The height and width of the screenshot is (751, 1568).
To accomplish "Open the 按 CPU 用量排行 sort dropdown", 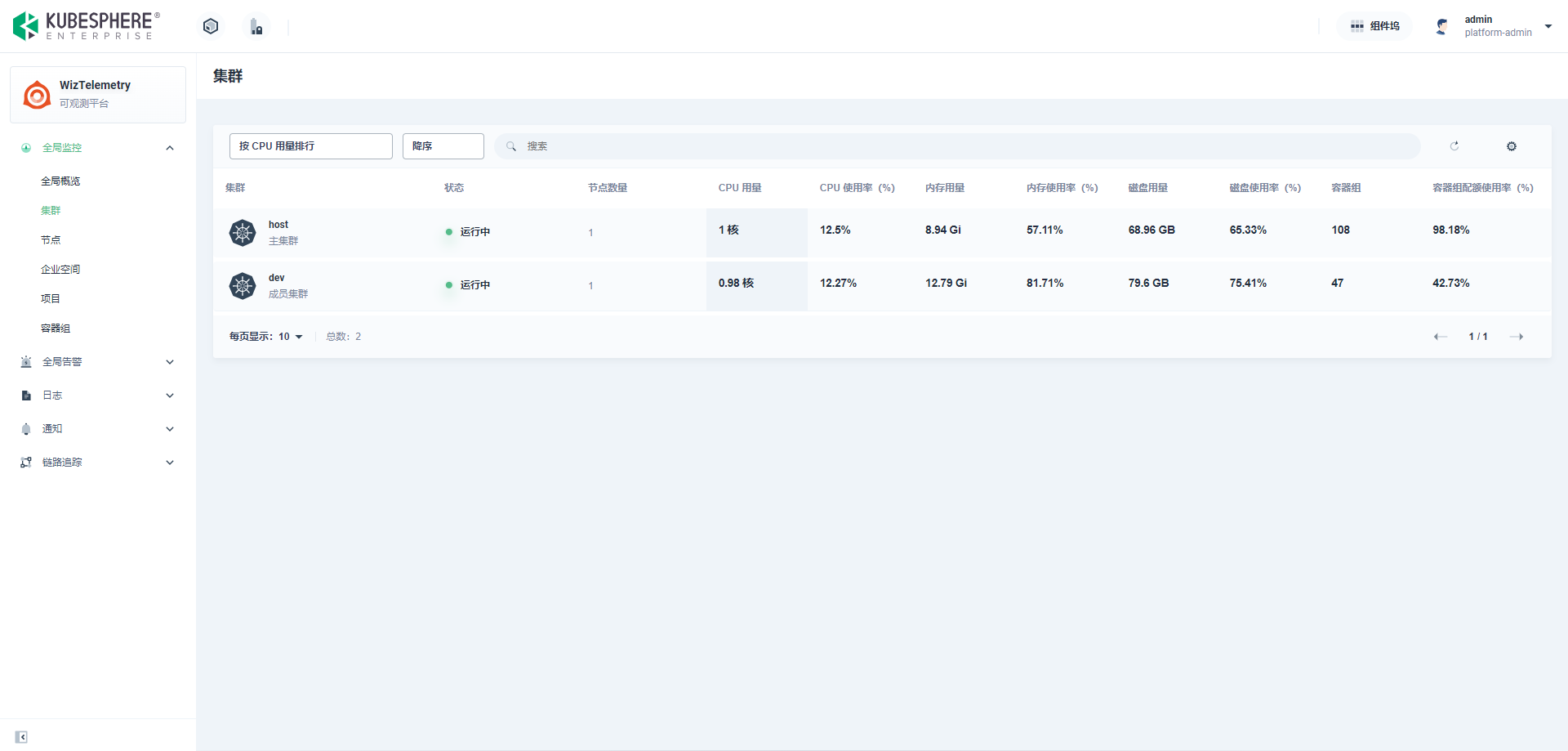I will click(x=310, y=146).
